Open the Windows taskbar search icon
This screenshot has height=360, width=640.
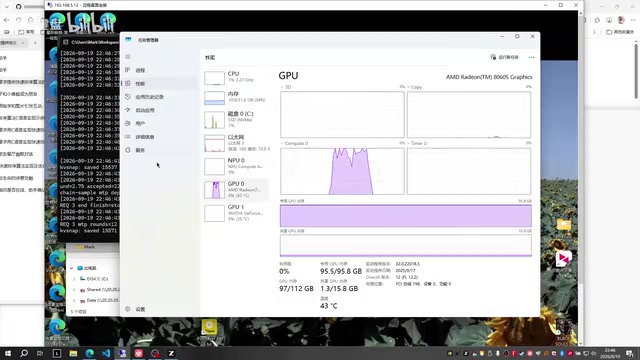coord(24,353)
